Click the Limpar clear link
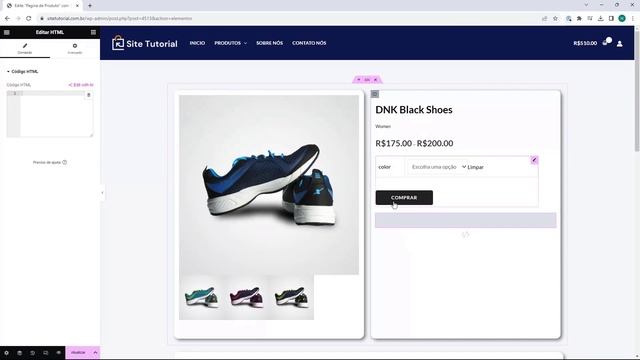The image size is (640, 360). [x=476, y=167]
